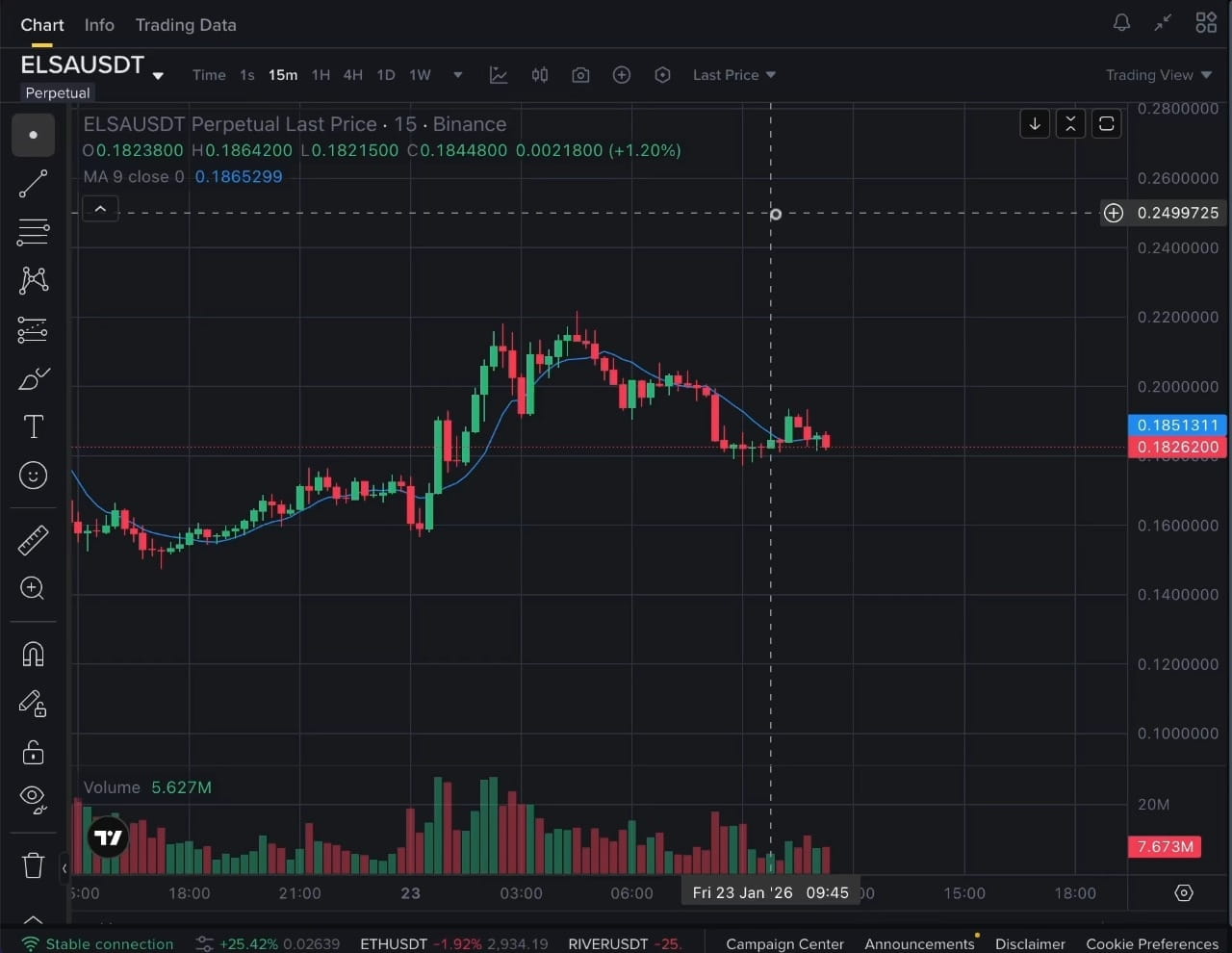Screen dimensions: 1232x953
Task: Take a chart snapshot with camera icon
Action: click(580, 74)
